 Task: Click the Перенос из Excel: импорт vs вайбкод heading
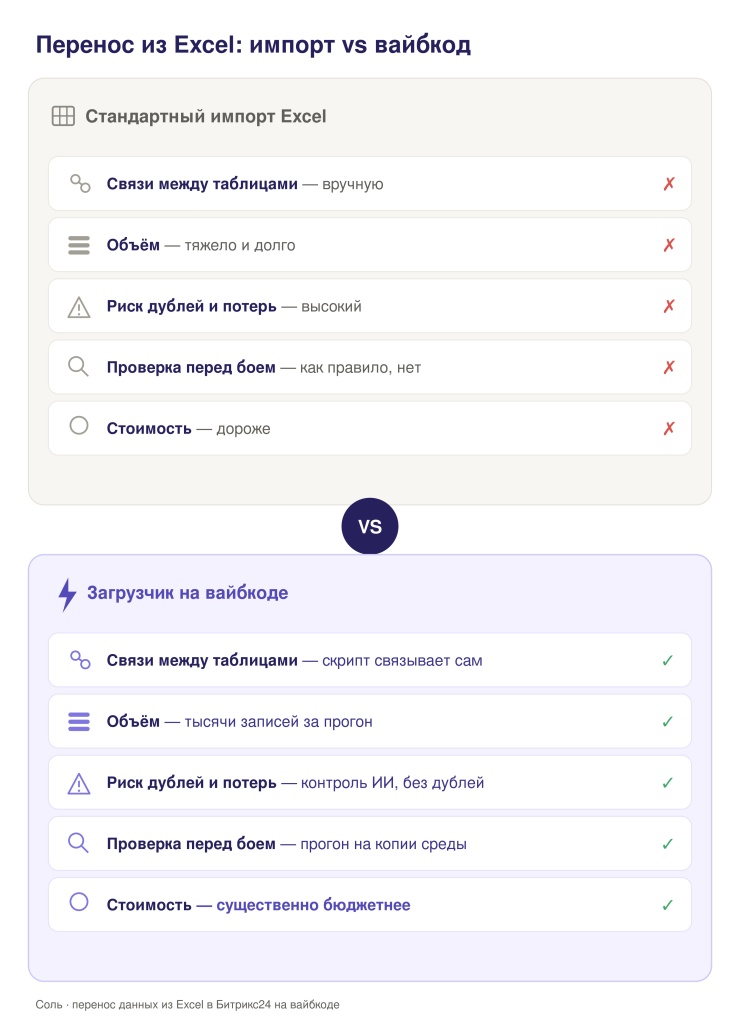tap(253, 44)
